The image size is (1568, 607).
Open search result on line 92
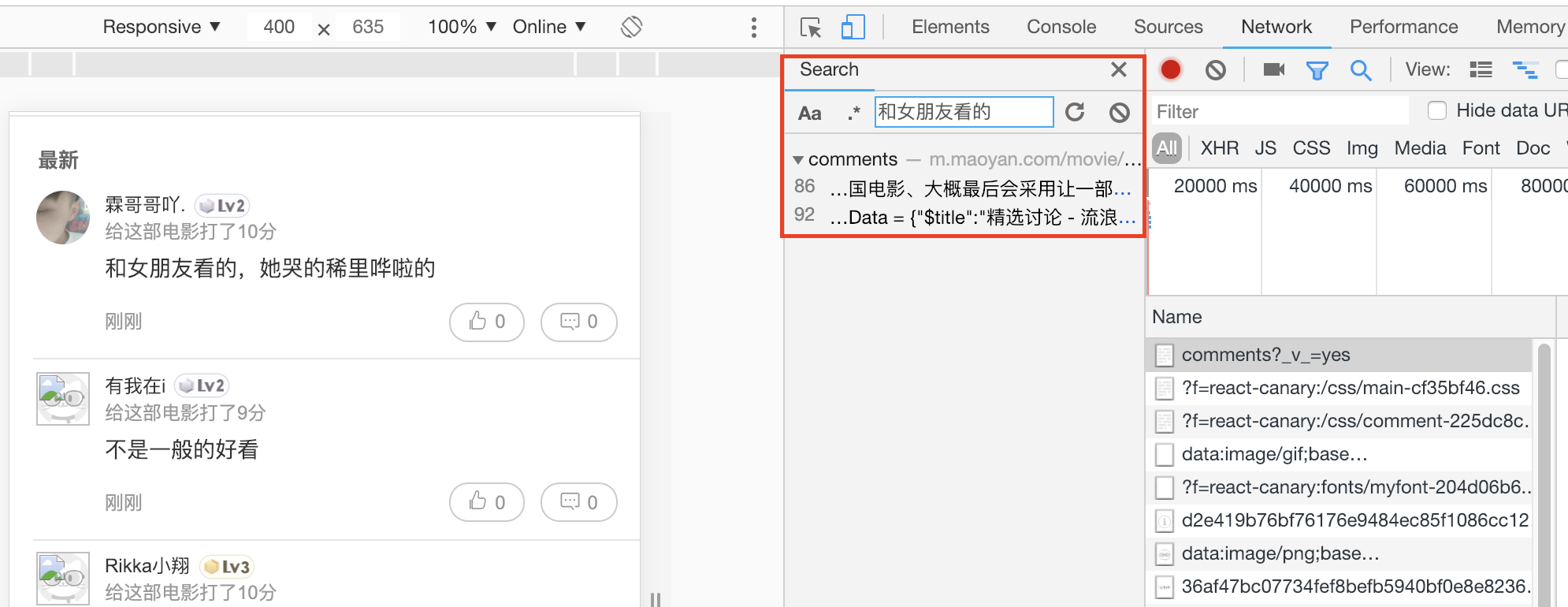(x=964, y=217)
